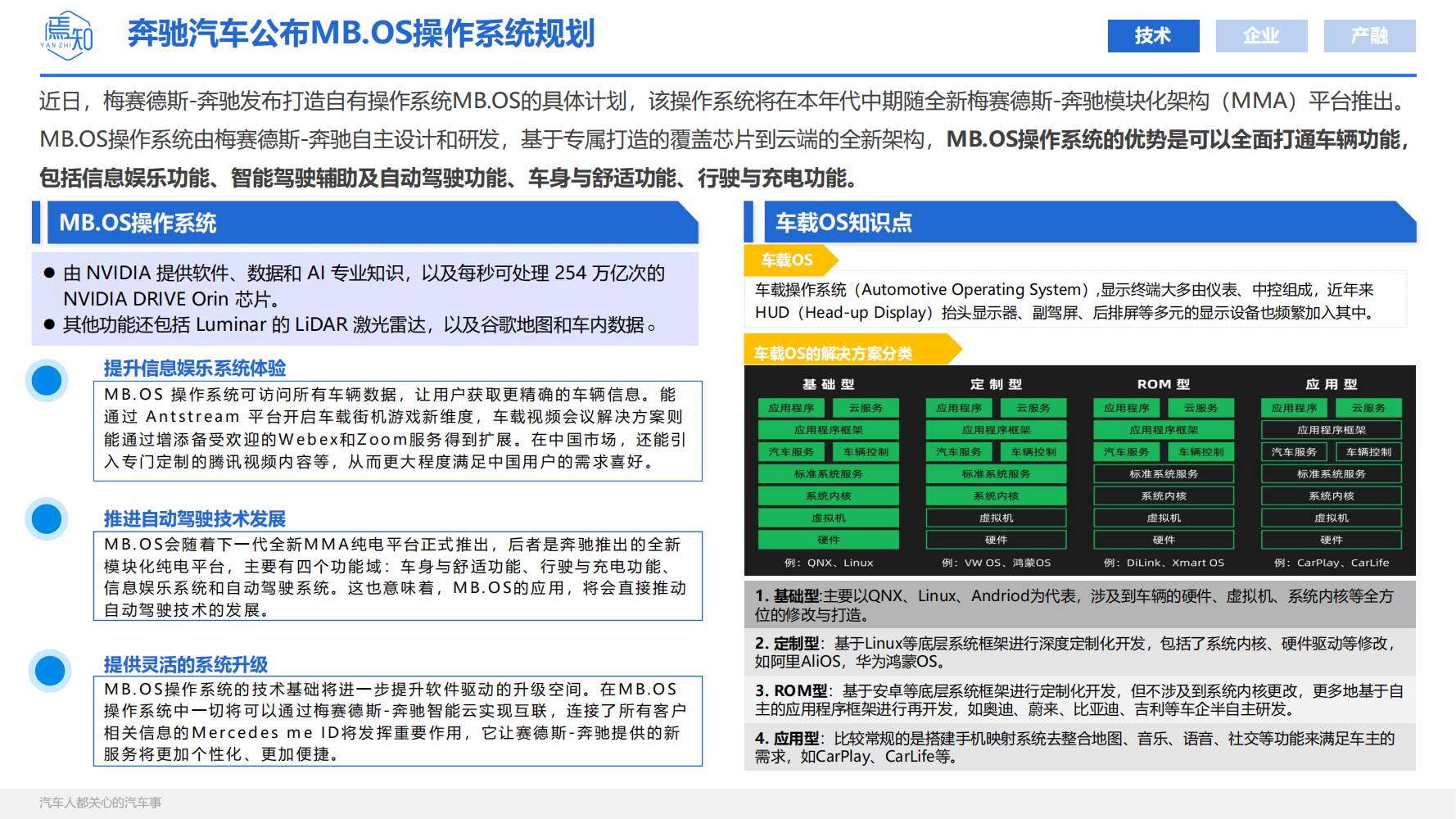Select 虚拟机 cell in 定制型 column
The height and width of the screenshot is (819, 1456).
(996, 518)
